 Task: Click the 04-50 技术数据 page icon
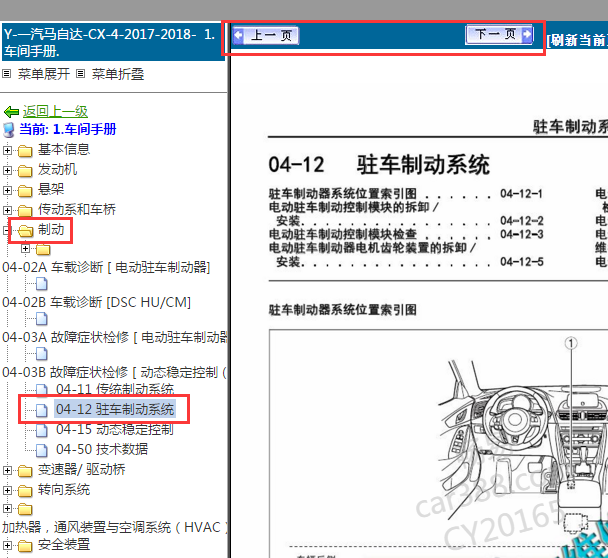[x=41, y=450]
